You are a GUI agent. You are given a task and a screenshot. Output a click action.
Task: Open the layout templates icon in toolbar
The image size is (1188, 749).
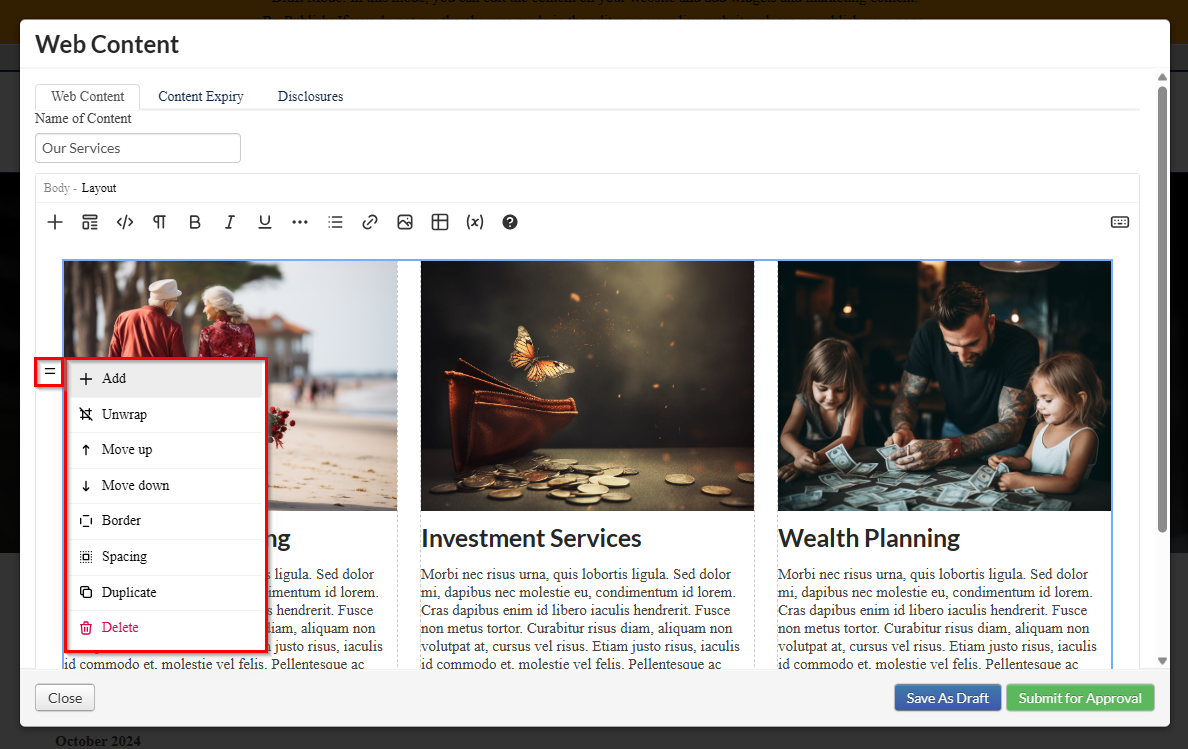90,222
